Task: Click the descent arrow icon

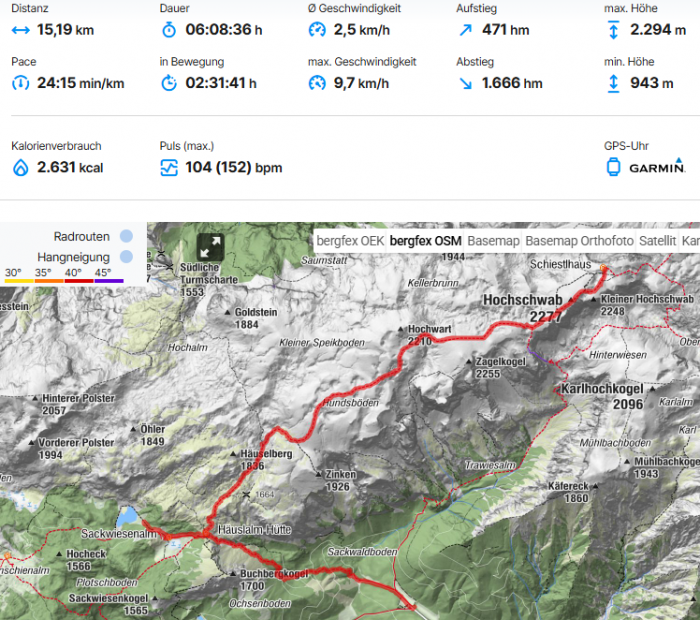Action: click(466, 83)
